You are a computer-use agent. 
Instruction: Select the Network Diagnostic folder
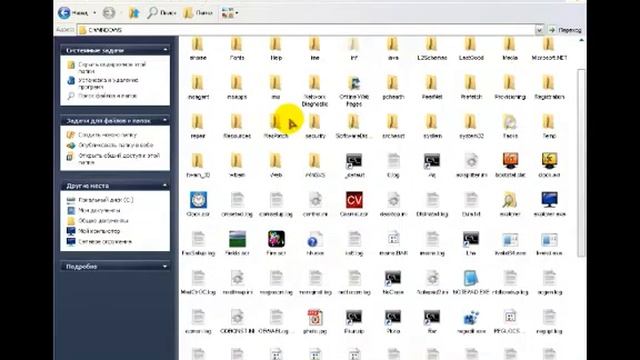(x=315, y=91)
